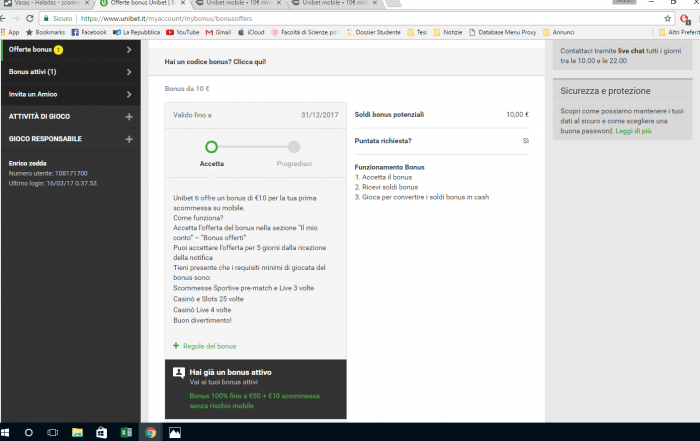
Task: Open the iCloud bookmark
Action: [251, 32]
